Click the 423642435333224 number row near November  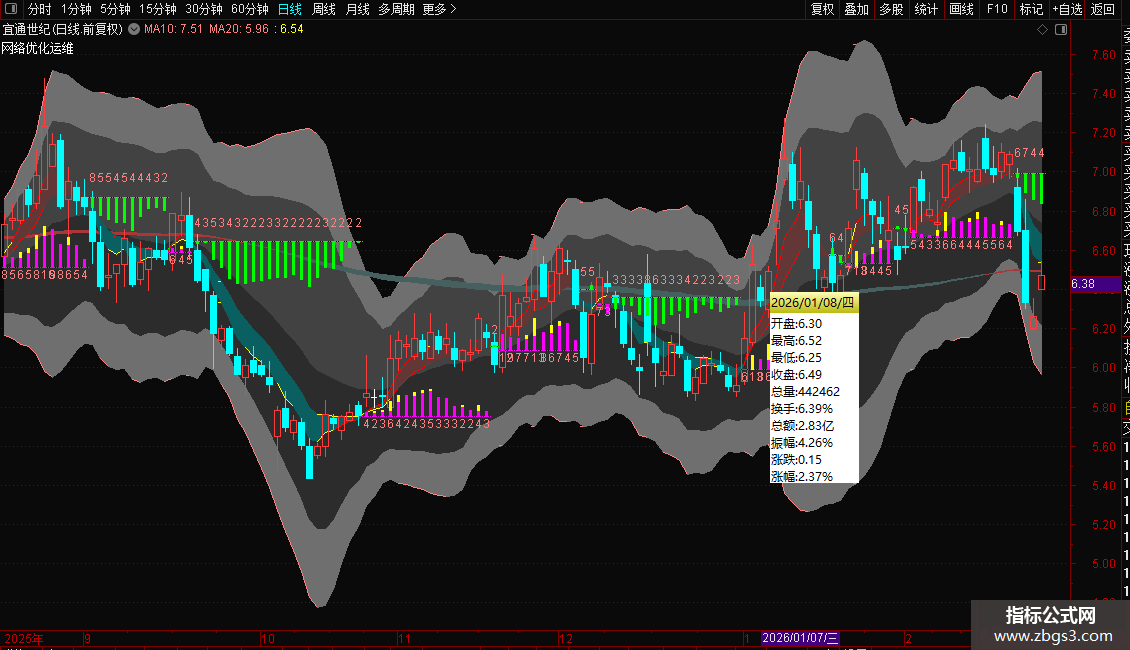[427, 424]
